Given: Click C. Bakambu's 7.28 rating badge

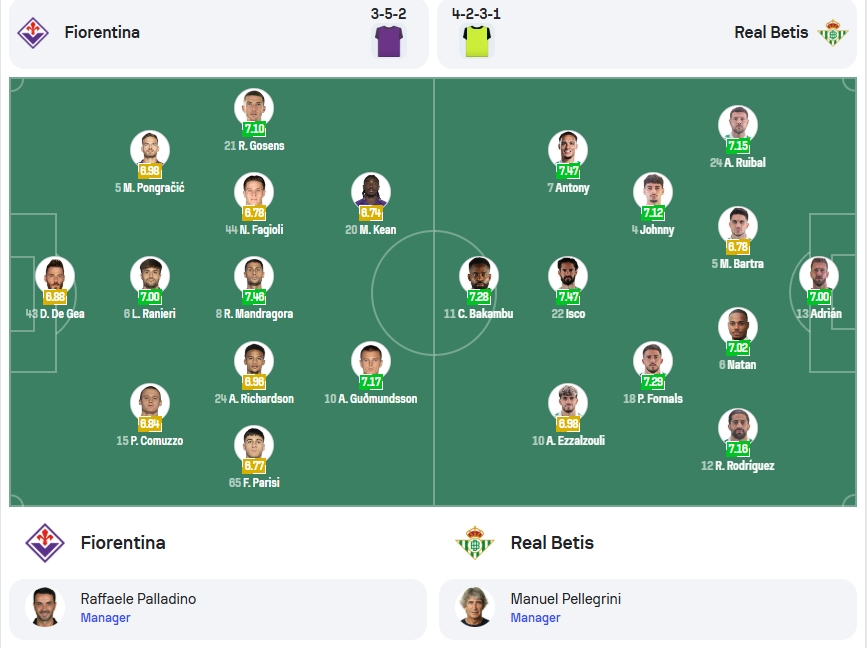Looking at the screenshot, I should tap(479, 297).
